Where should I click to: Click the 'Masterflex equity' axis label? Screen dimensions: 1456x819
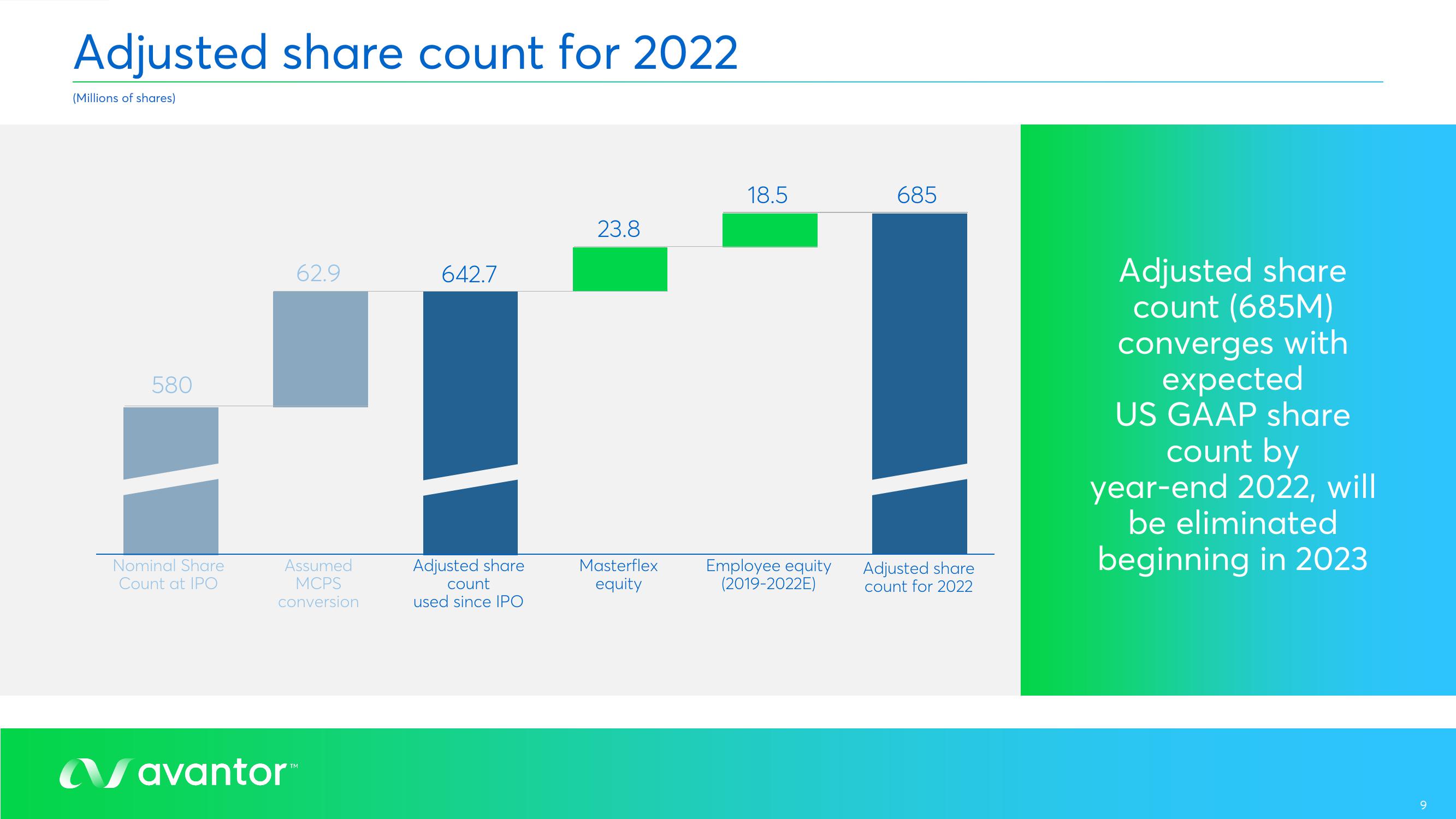coord(618,574)
